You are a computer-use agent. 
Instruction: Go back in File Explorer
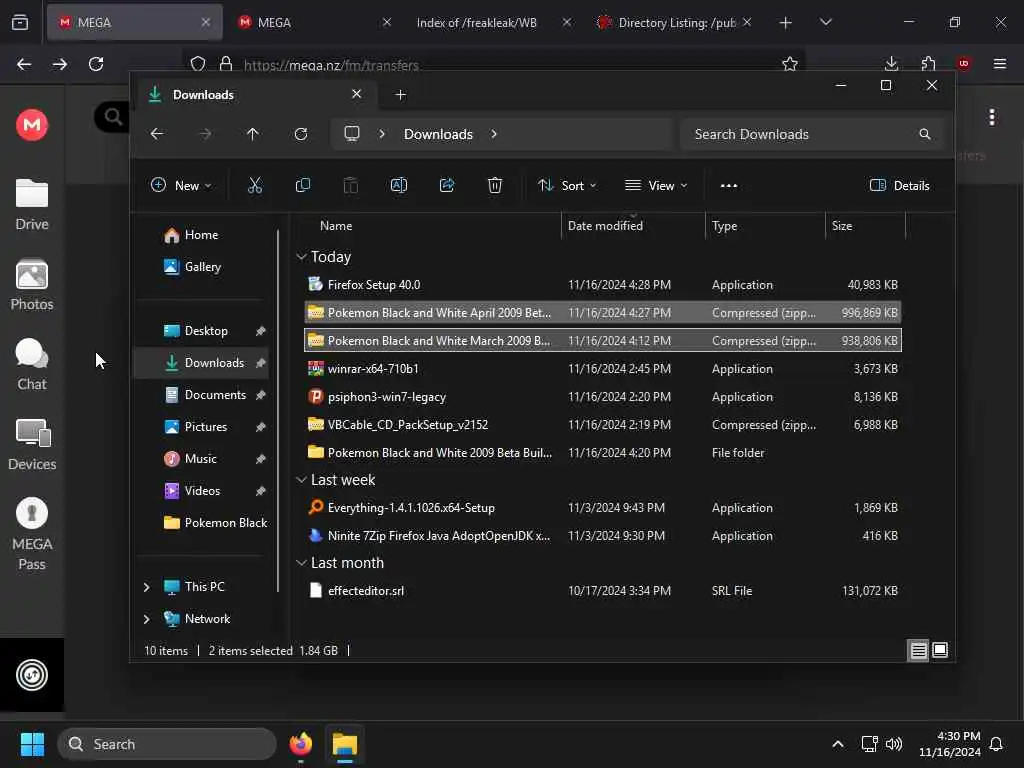[x=157, y=134]
